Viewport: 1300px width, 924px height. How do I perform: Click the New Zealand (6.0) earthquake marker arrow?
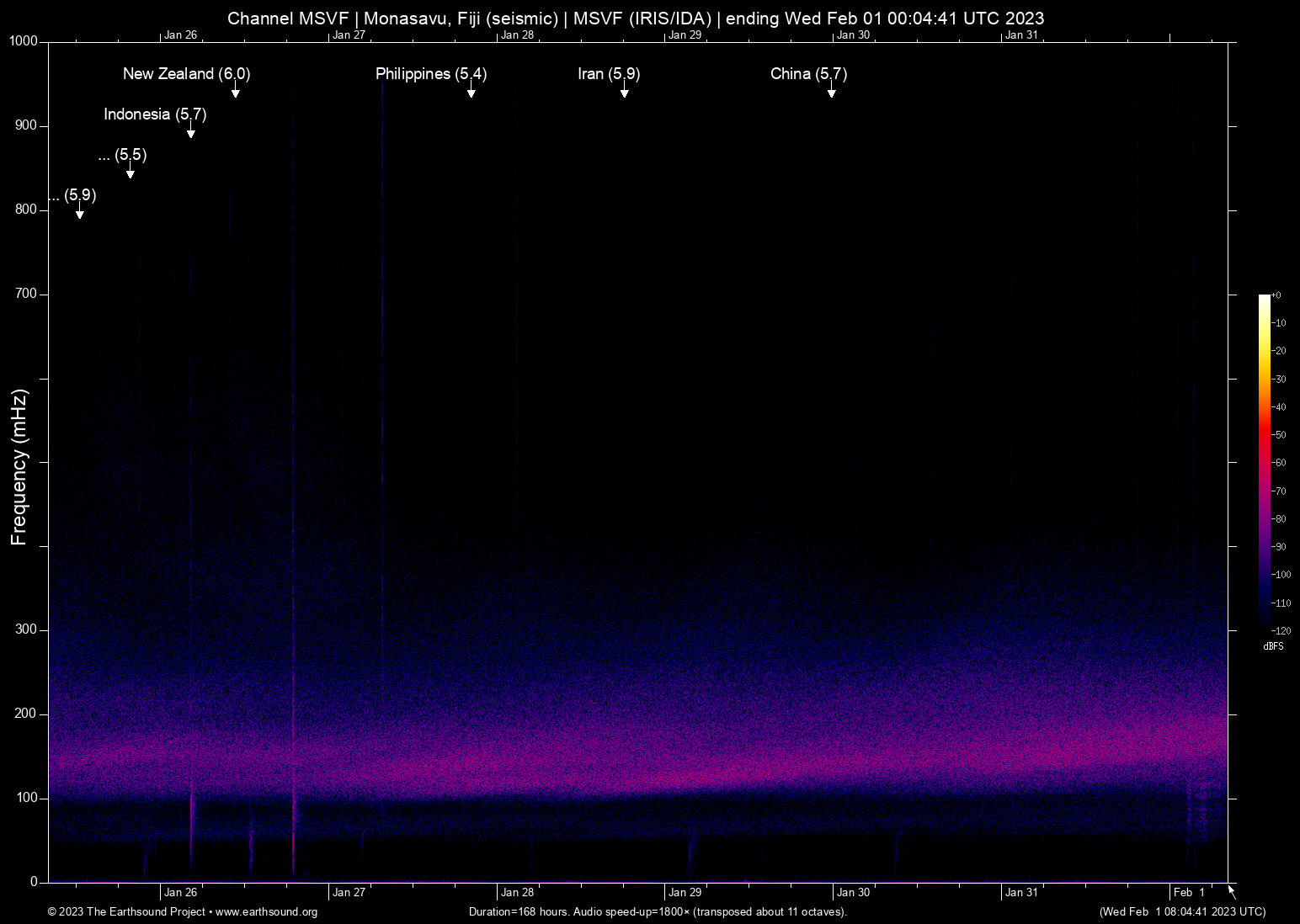click(x=236, y=90)
